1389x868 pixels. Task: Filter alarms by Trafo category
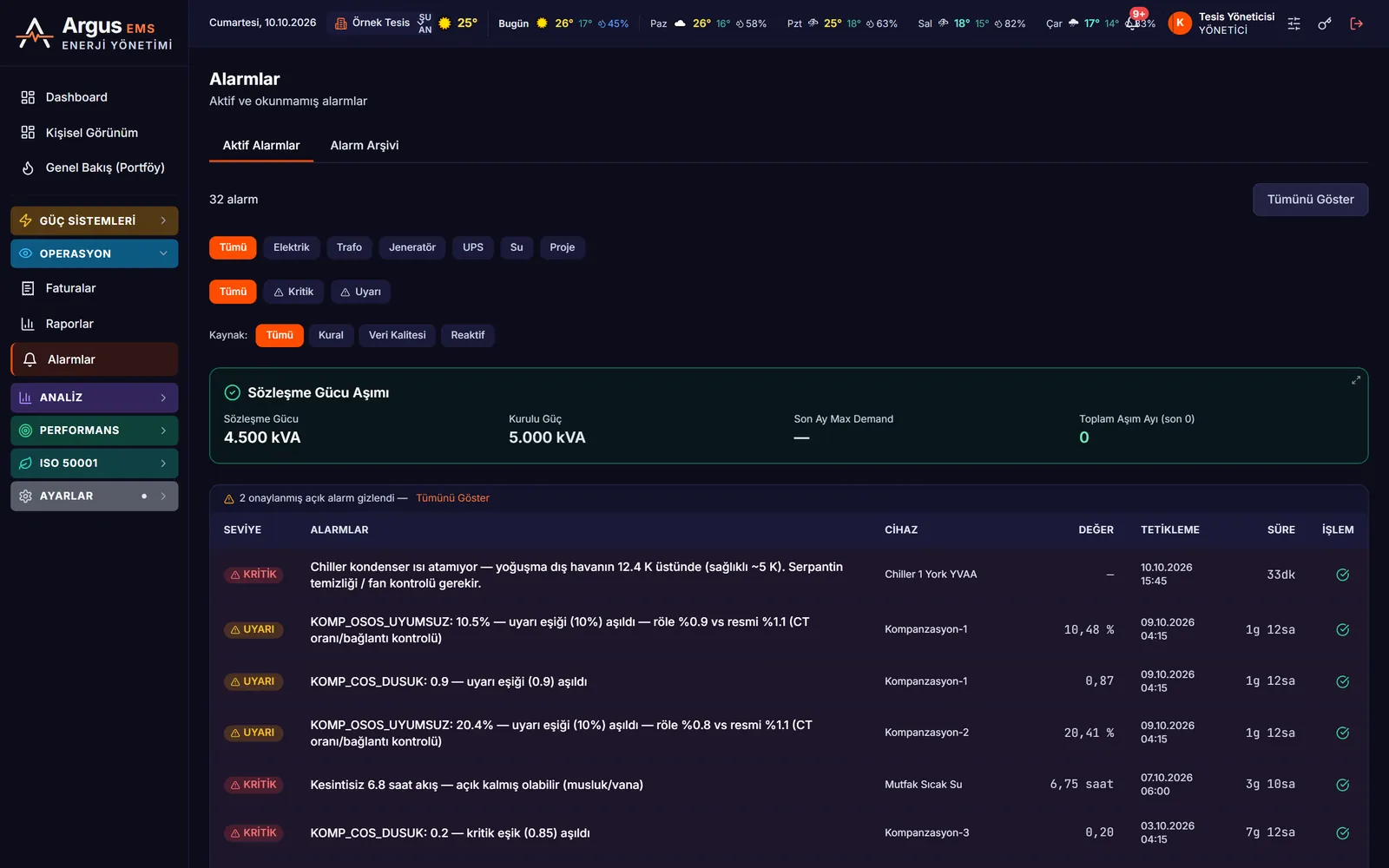(x=349, y=247)
